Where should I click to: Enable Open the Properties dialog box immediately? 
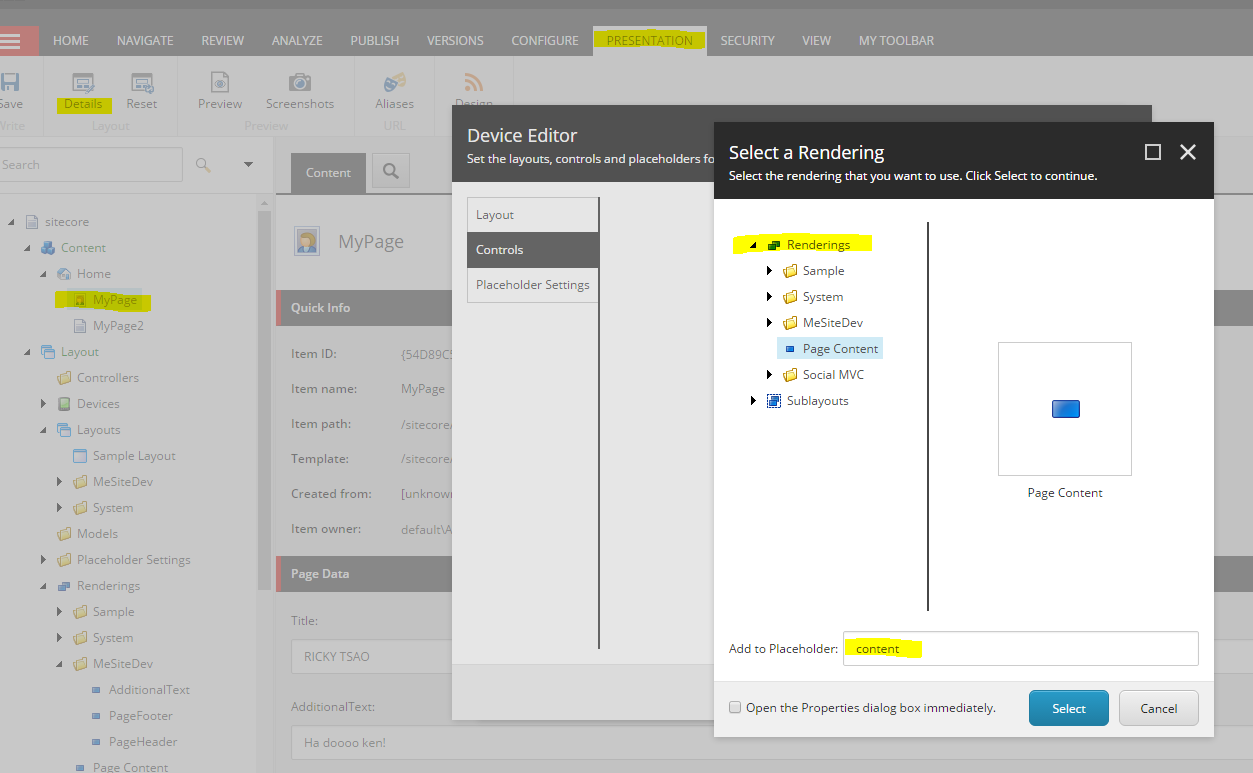735,708
